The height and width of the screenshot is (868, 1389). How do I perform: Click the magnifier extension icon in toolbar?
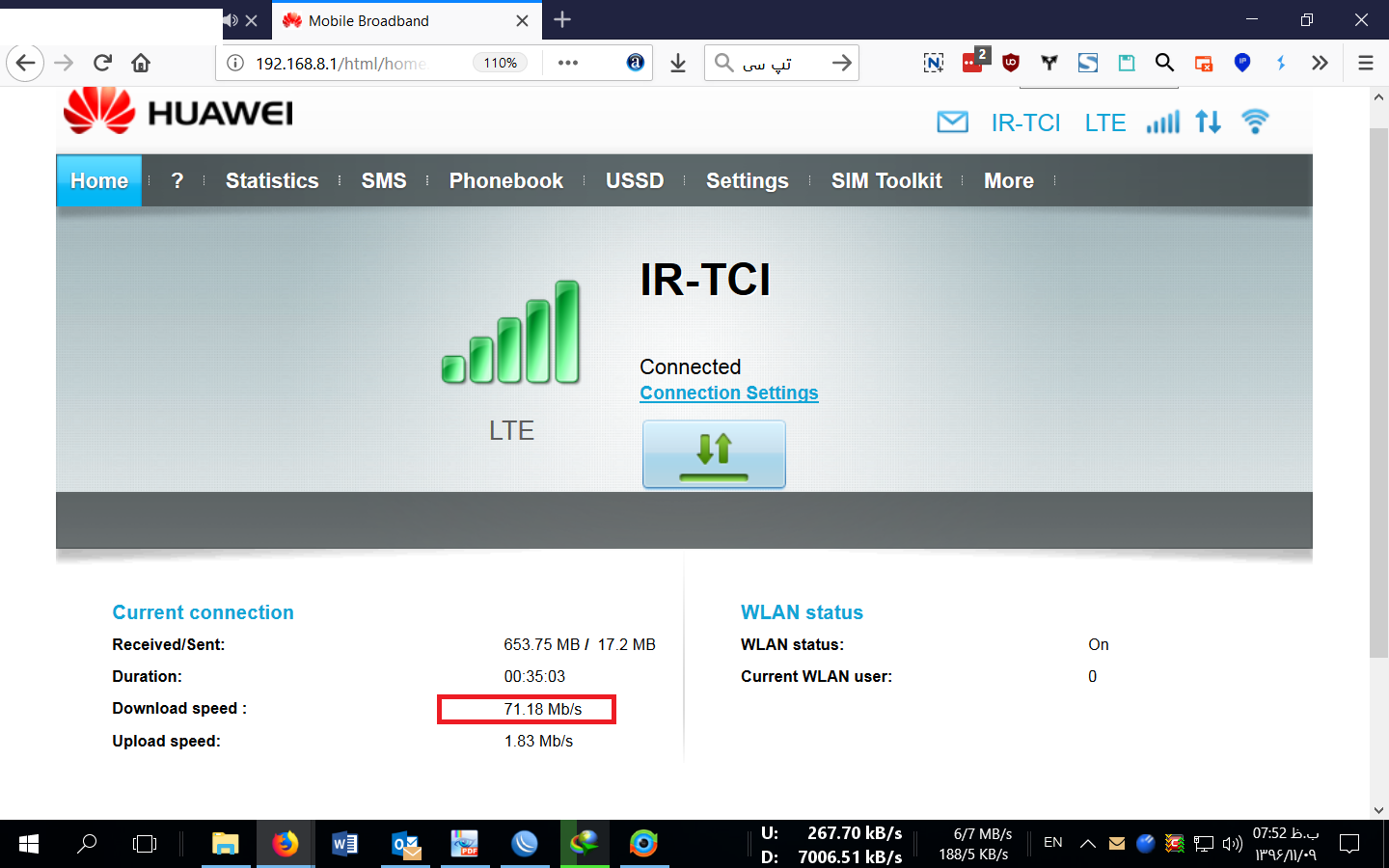click(x=1165, y=63)
